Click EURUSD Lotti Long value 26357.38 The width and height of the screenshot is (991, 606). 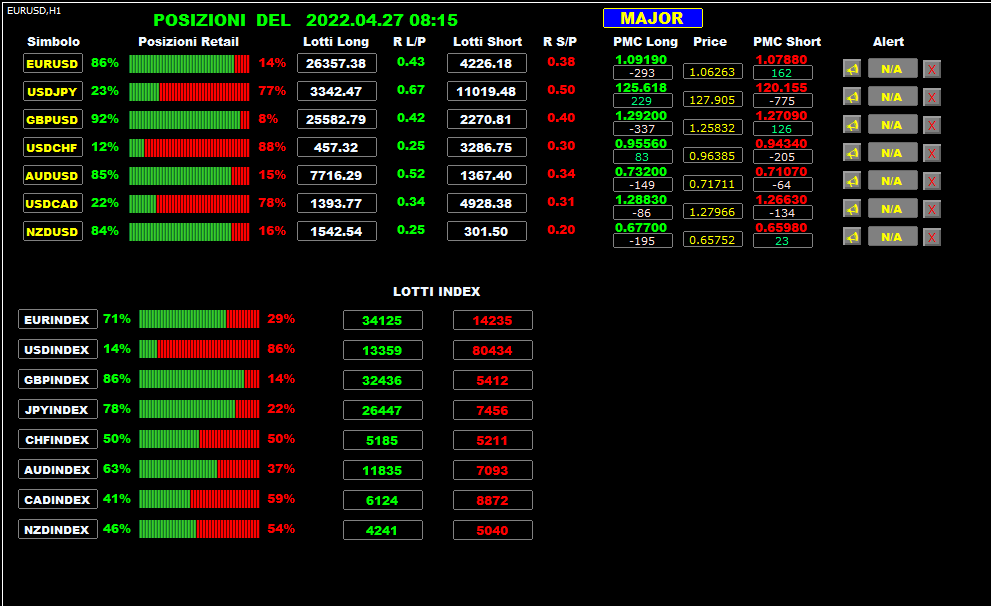point(337,63)
